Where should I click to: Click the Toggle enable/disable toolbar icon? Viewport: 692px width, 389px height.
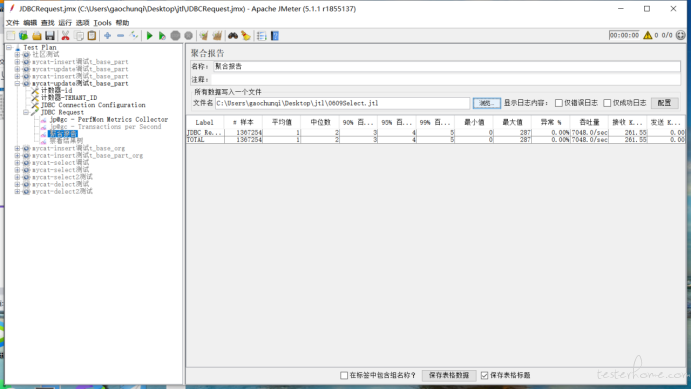(134, 36)
